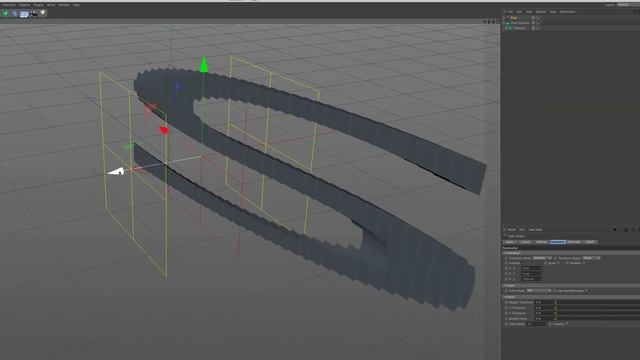The width and height of the screenshot is (640, 360).
Task: Select the highlighted Parameter tab
Action: tap(558, 242)
